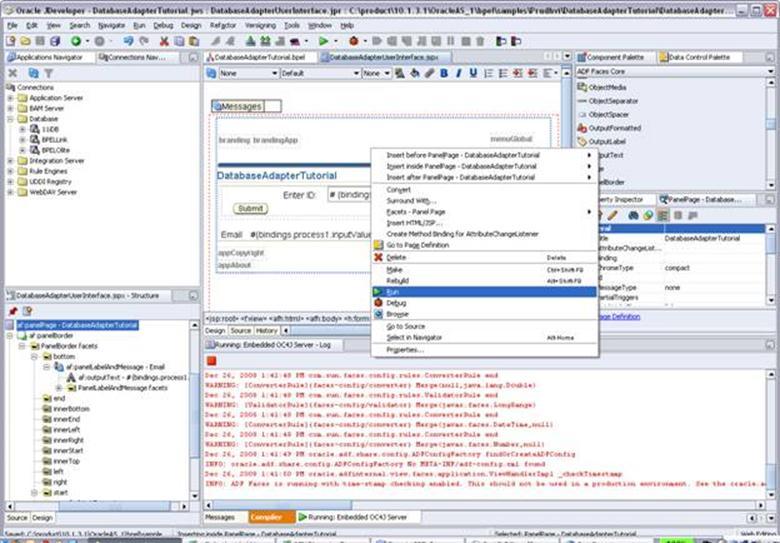
Task: Collapse the bottom facet node
Action: 34,357
